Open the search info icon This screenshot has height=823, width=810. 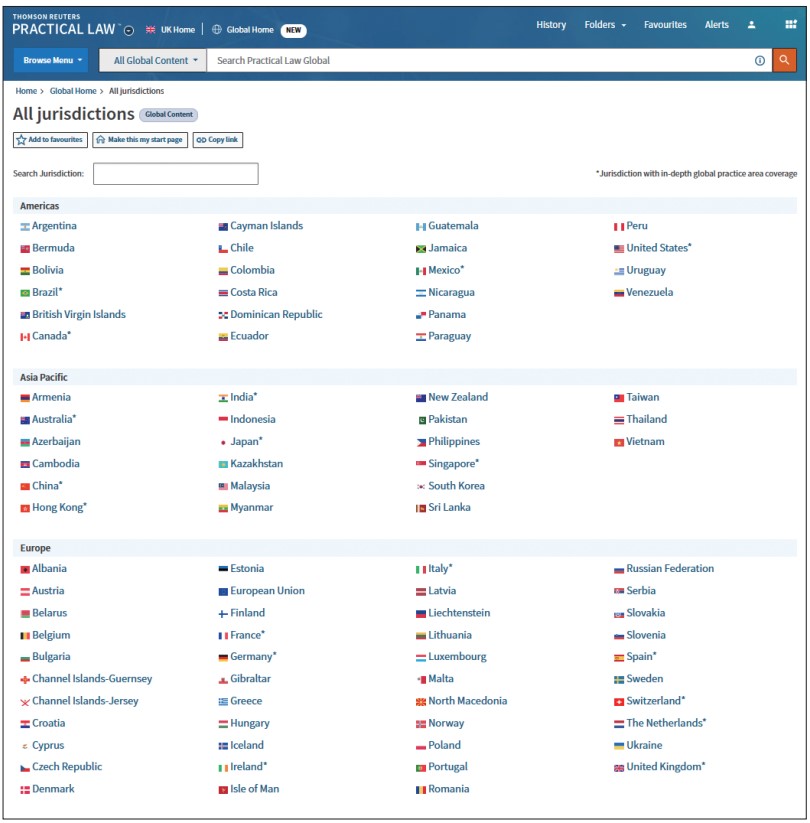pos(759,61)
